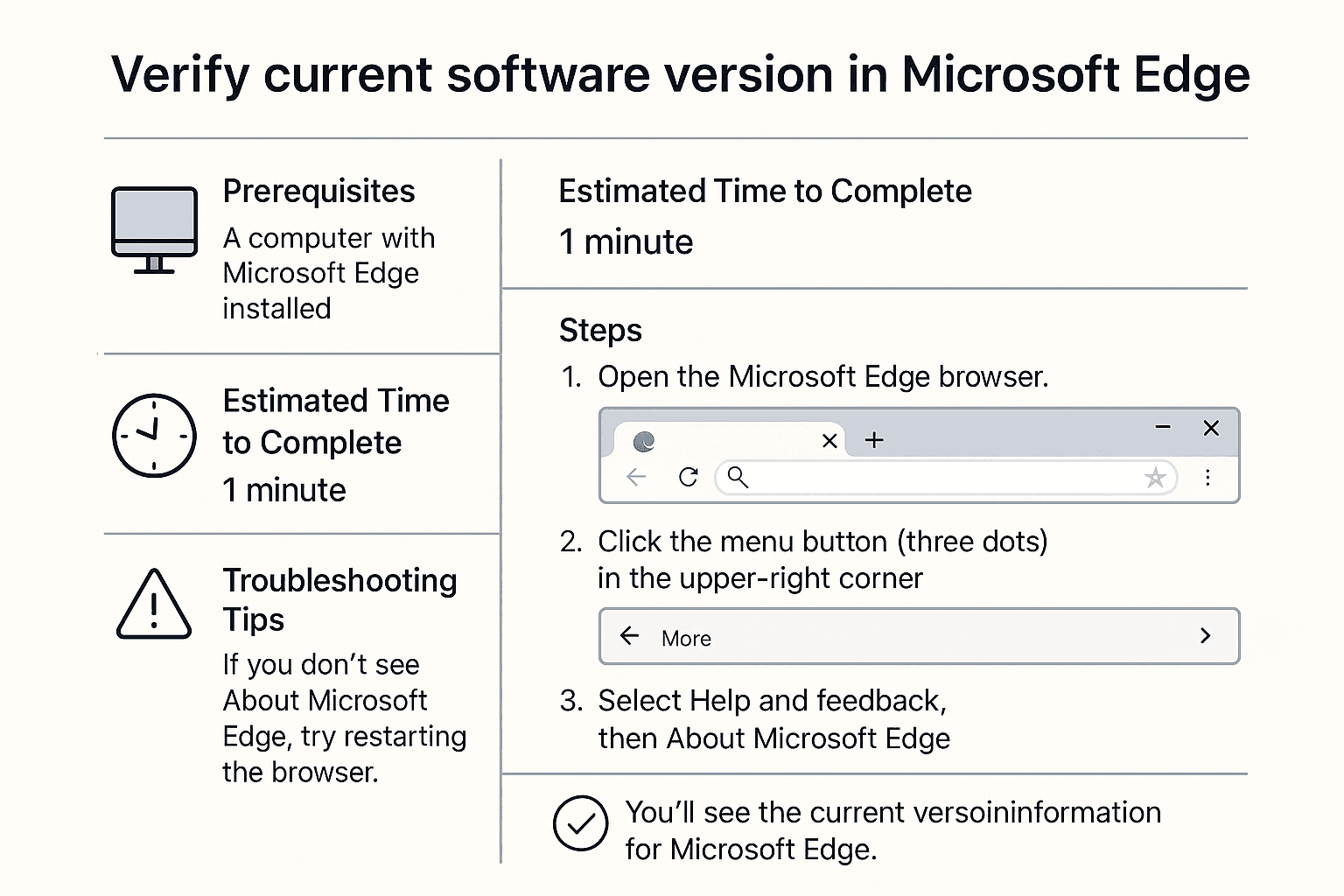Click the magnifier search icon in address bar
The height and width of the screenshot is (896, 1344).
[x=738, y=477]
